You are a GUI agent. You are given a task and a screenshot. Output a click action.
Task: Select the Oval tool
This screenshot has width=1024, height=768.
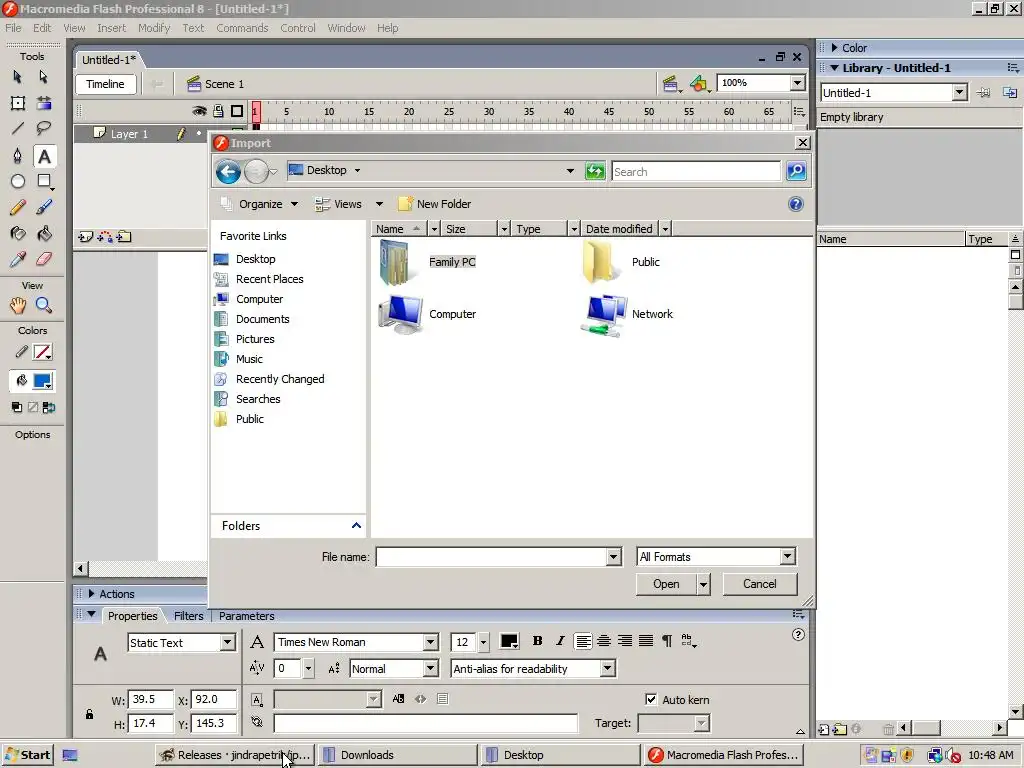(x=18, y=182)
